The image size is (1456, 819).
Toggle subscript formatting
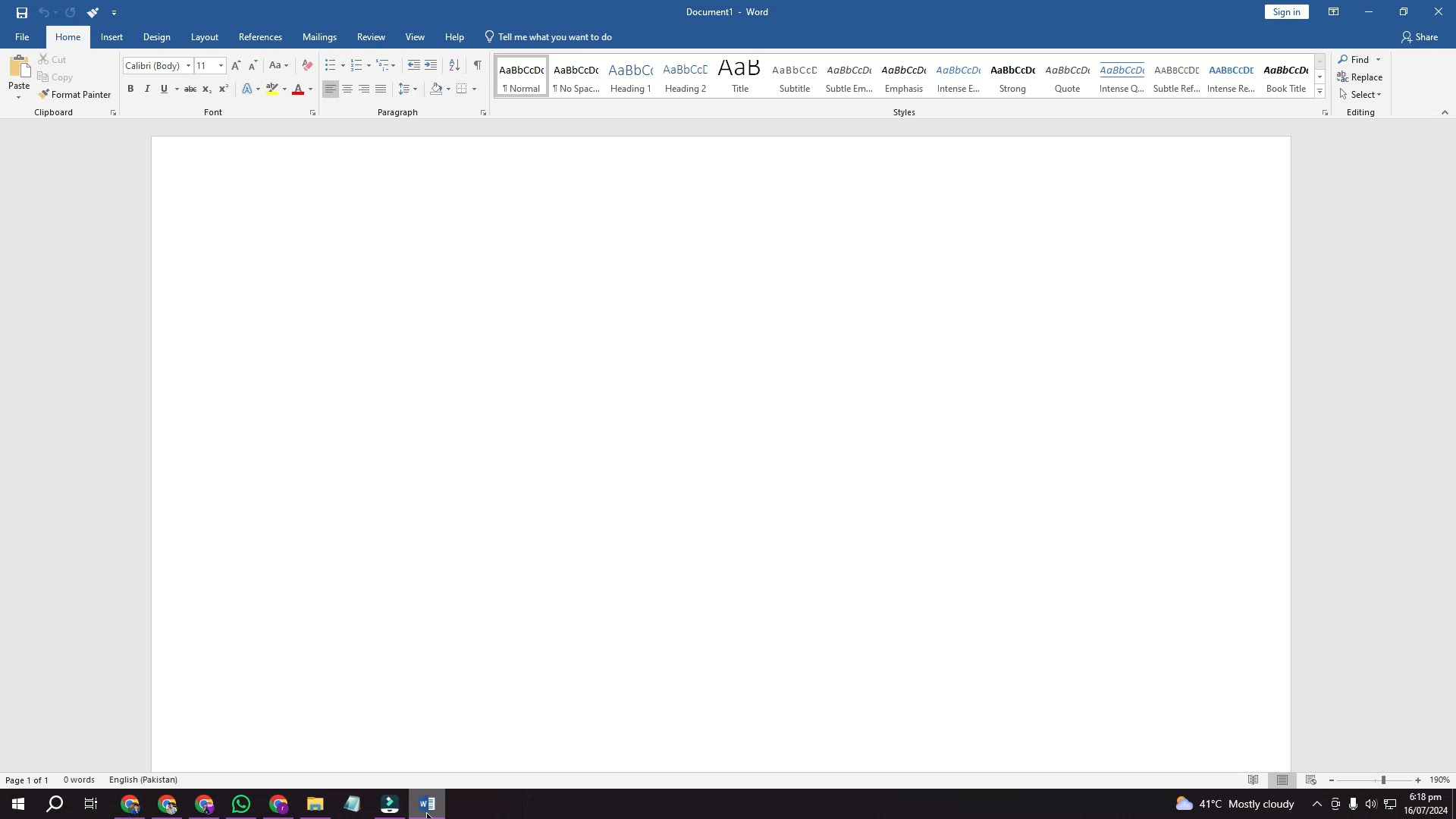pyautogui.click(x=207, y=89)
